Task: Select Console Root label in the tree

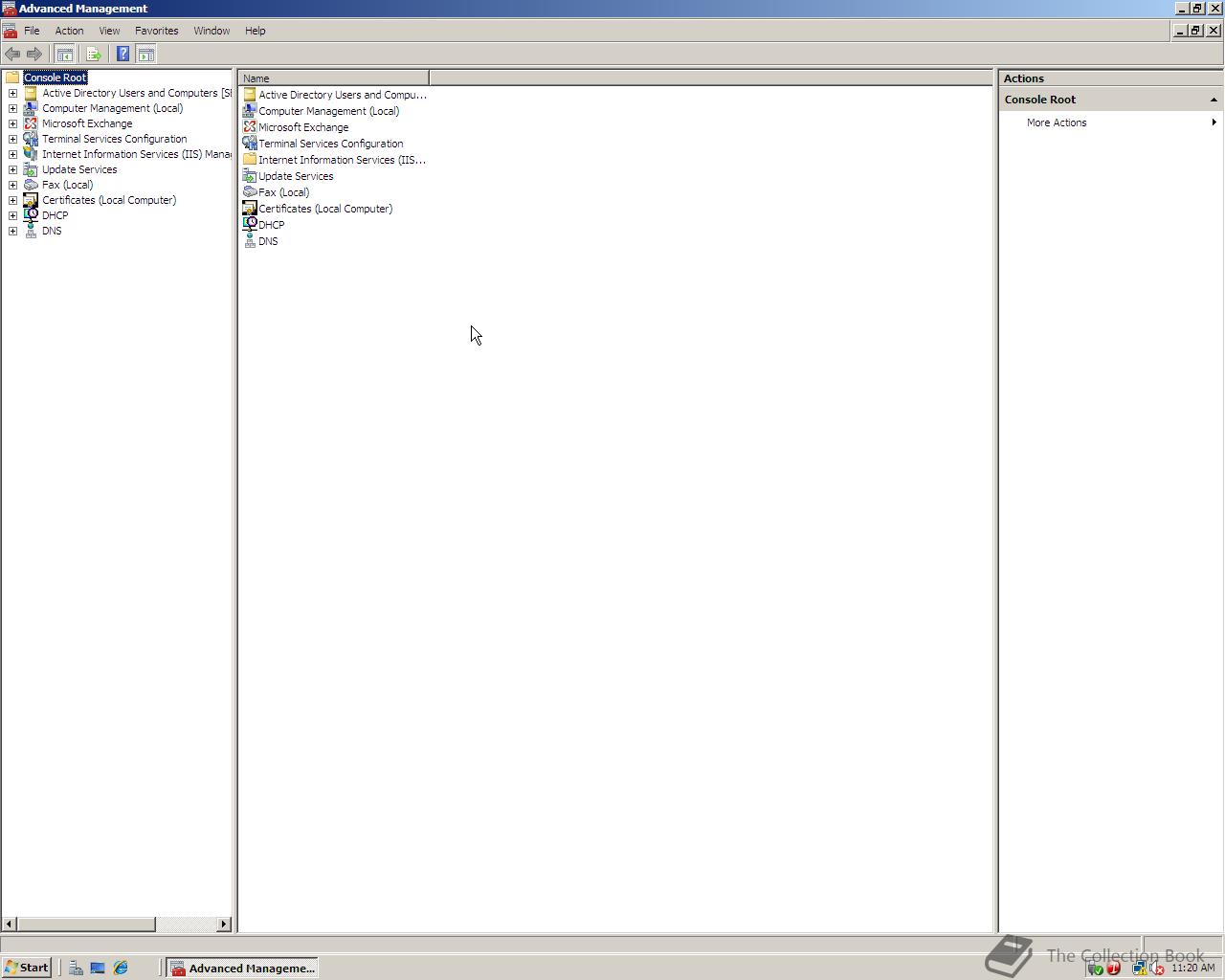Action: [x=56, y=78]
